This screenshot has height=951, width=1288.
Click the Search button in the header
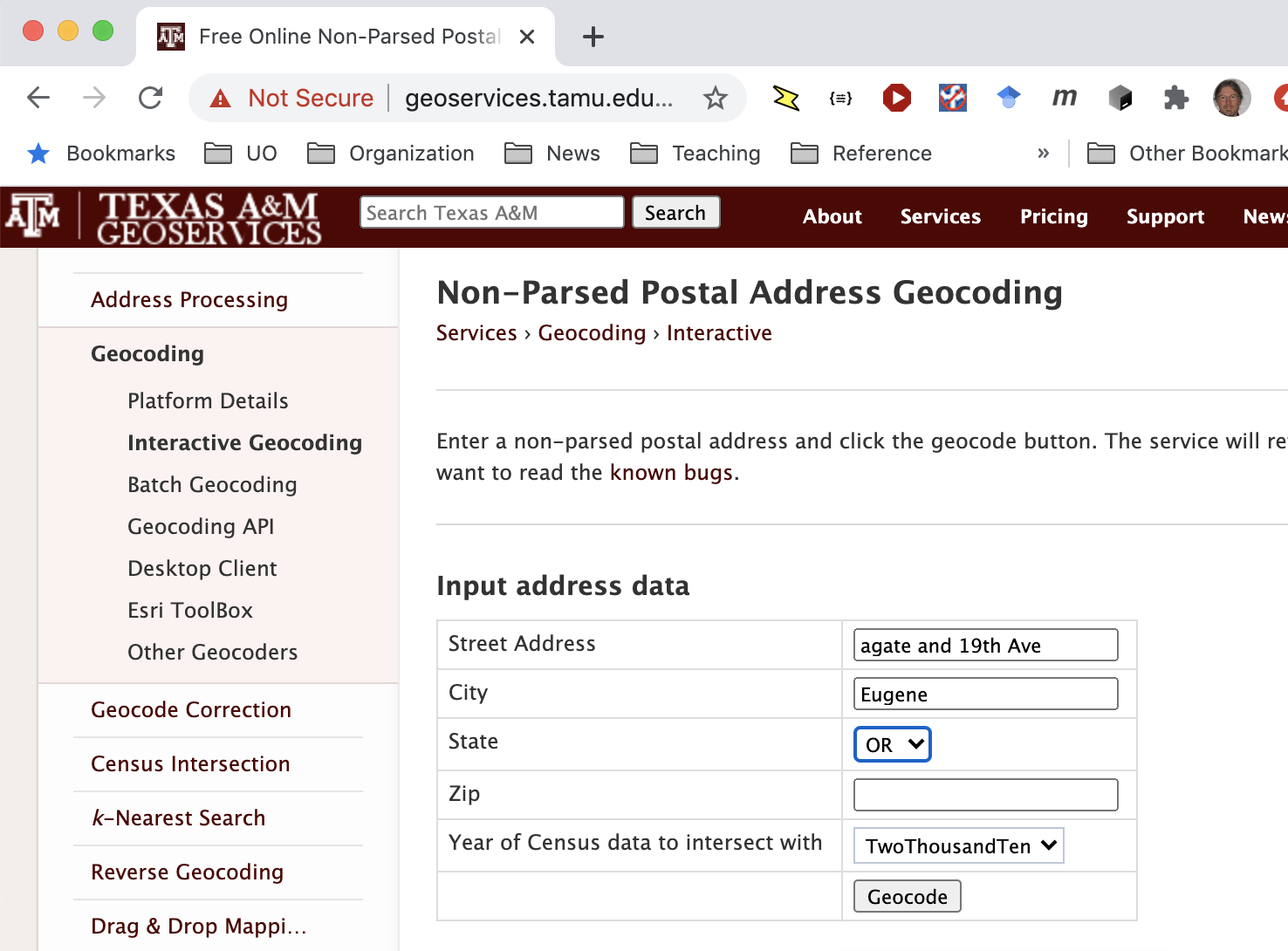[675, 212]
